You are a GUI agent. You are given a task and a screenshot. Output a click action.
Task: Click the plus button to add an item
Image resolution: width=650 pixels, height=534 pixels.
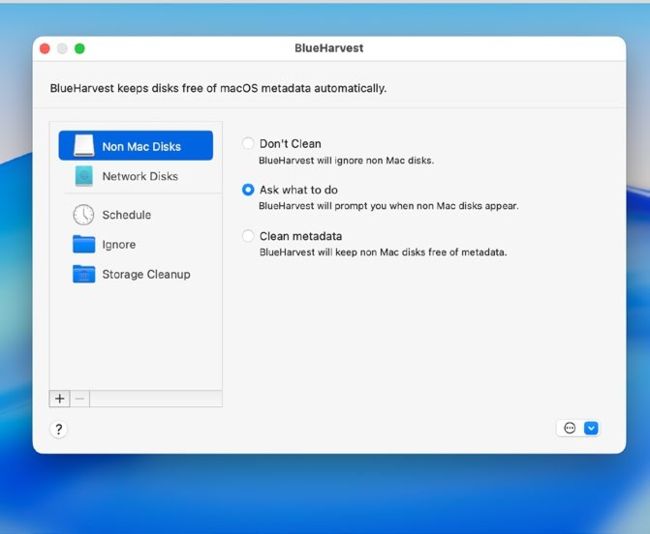click(x=60, y=399)
